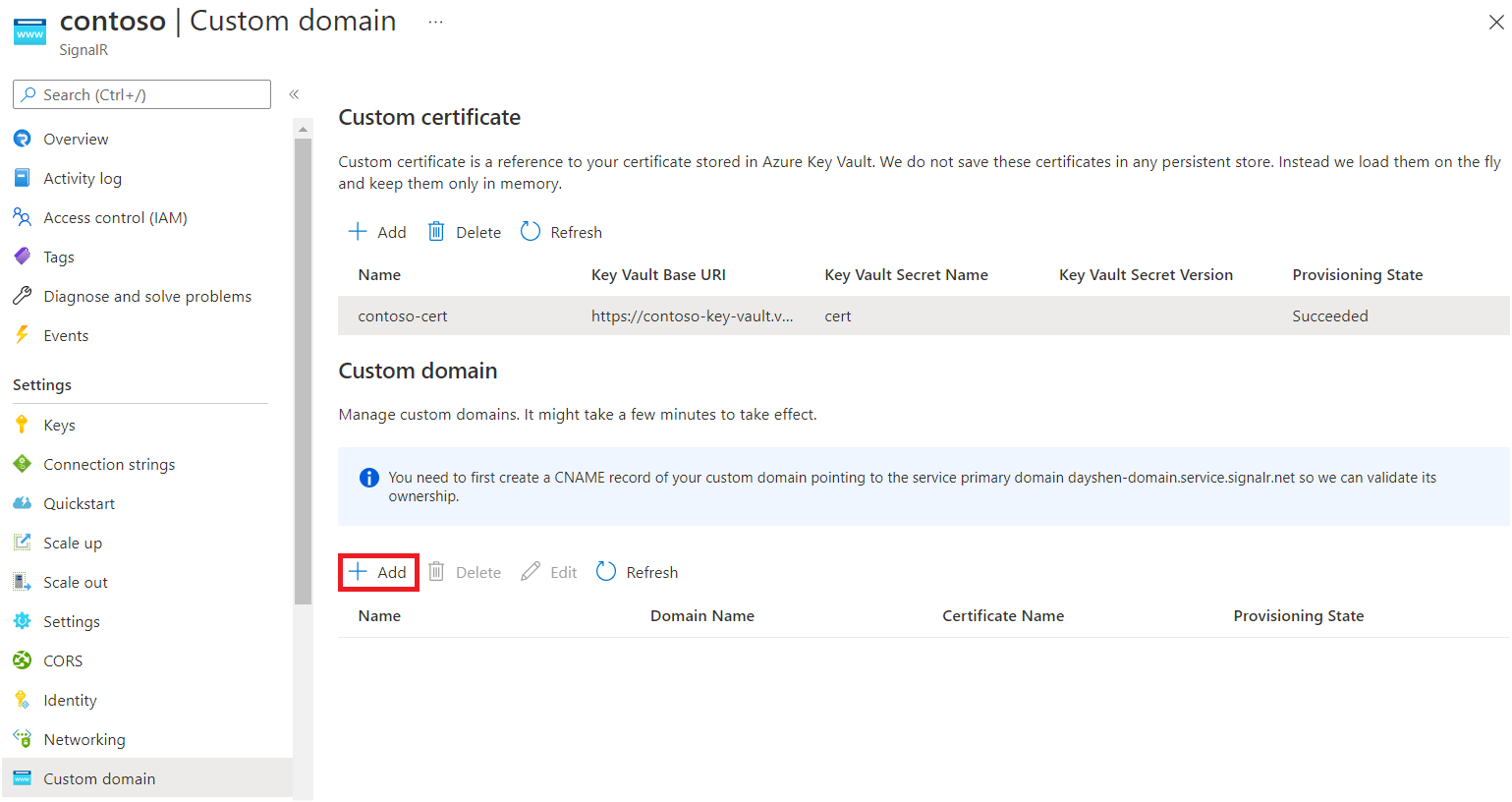The width and height of the screenshot is (1512, 802).
Task: Click Add under Custom domain
Action: pos(378,571)
